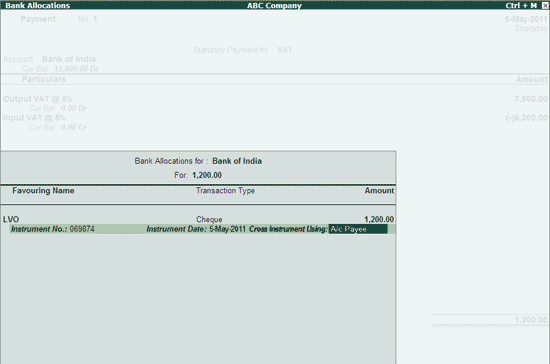Click the Instrument No. value 069874
The height and width of the screenshot is (364, 550).
82,229
